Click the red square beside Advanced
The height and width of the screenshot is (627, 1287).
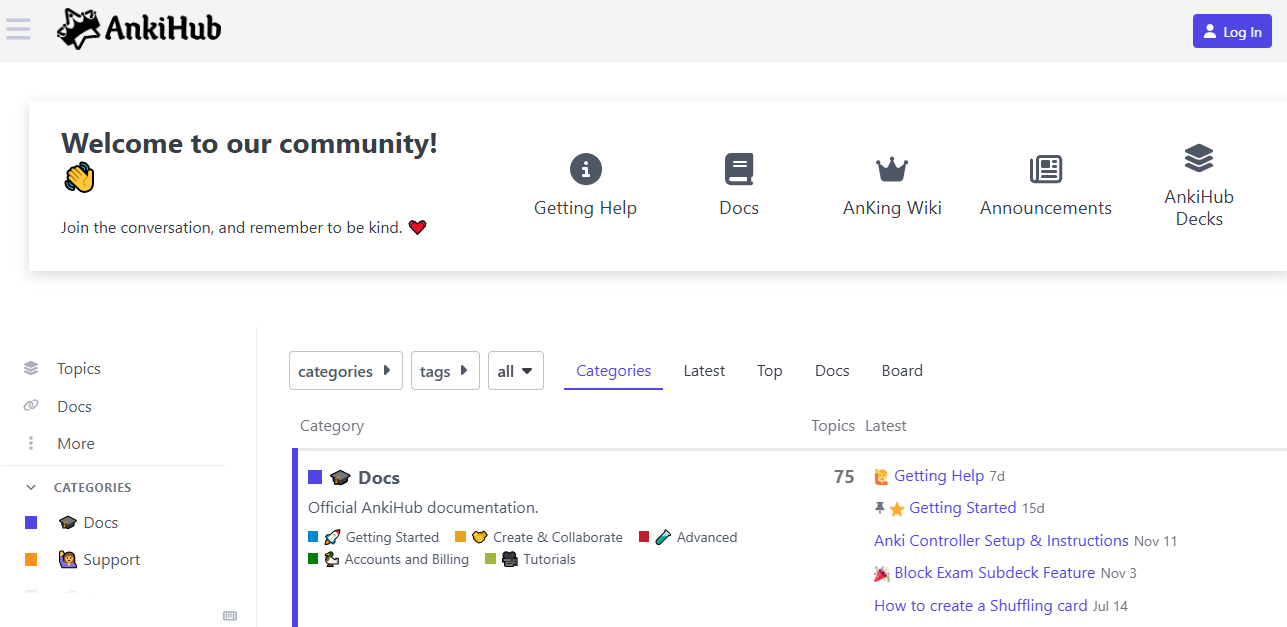click(x=644, y=537)
